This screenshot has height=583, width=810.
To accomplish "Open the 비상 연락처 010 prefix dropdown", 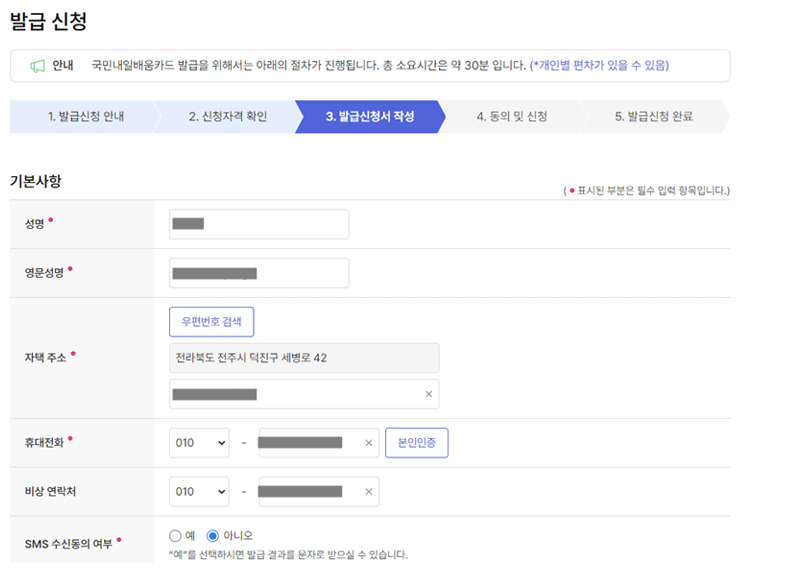I will [199, 492].
